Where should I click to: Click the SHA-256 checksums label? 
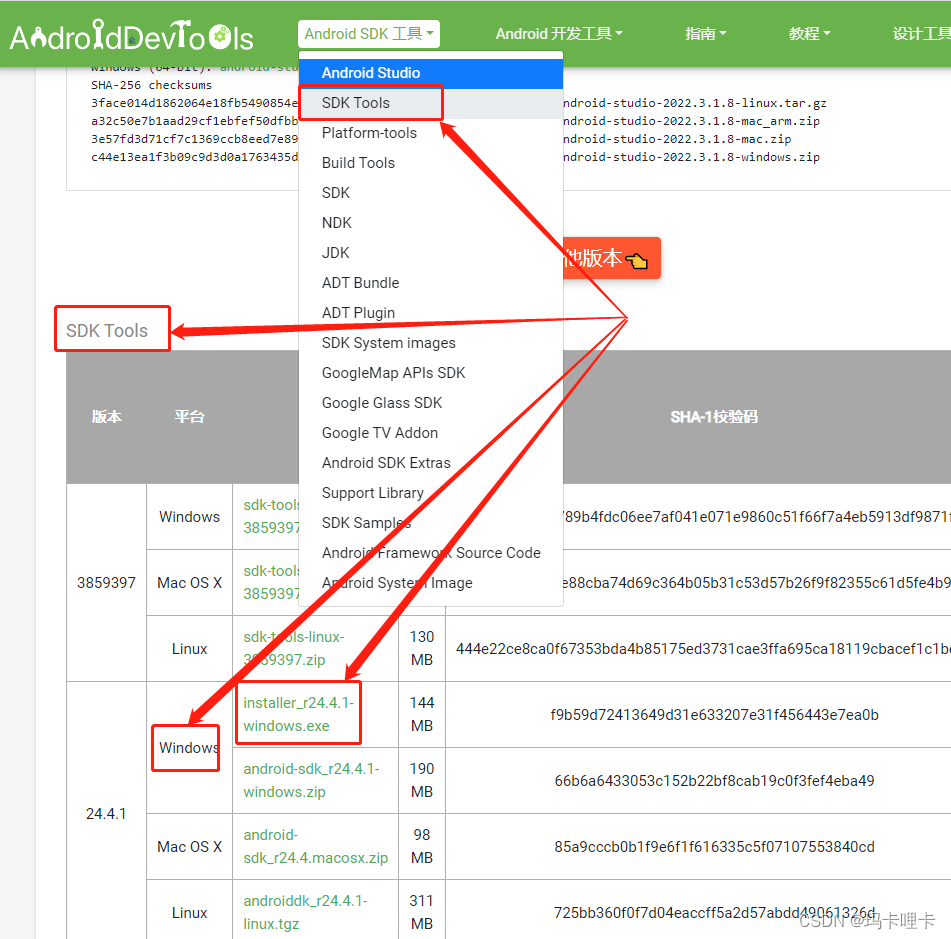152,86
